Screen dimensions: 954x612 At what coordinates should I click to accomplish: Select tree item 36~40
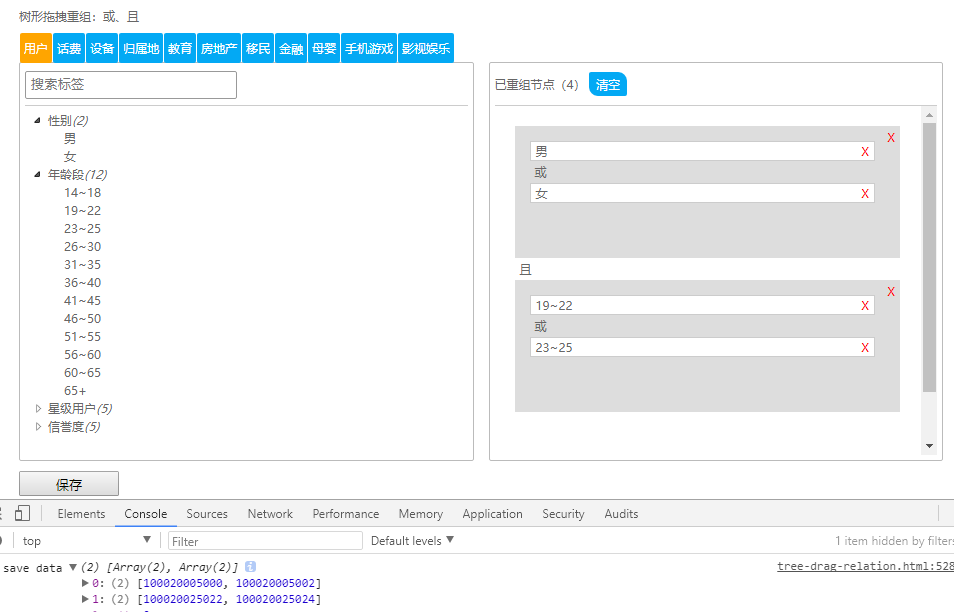pyautogui.click(x=83, y=283)
